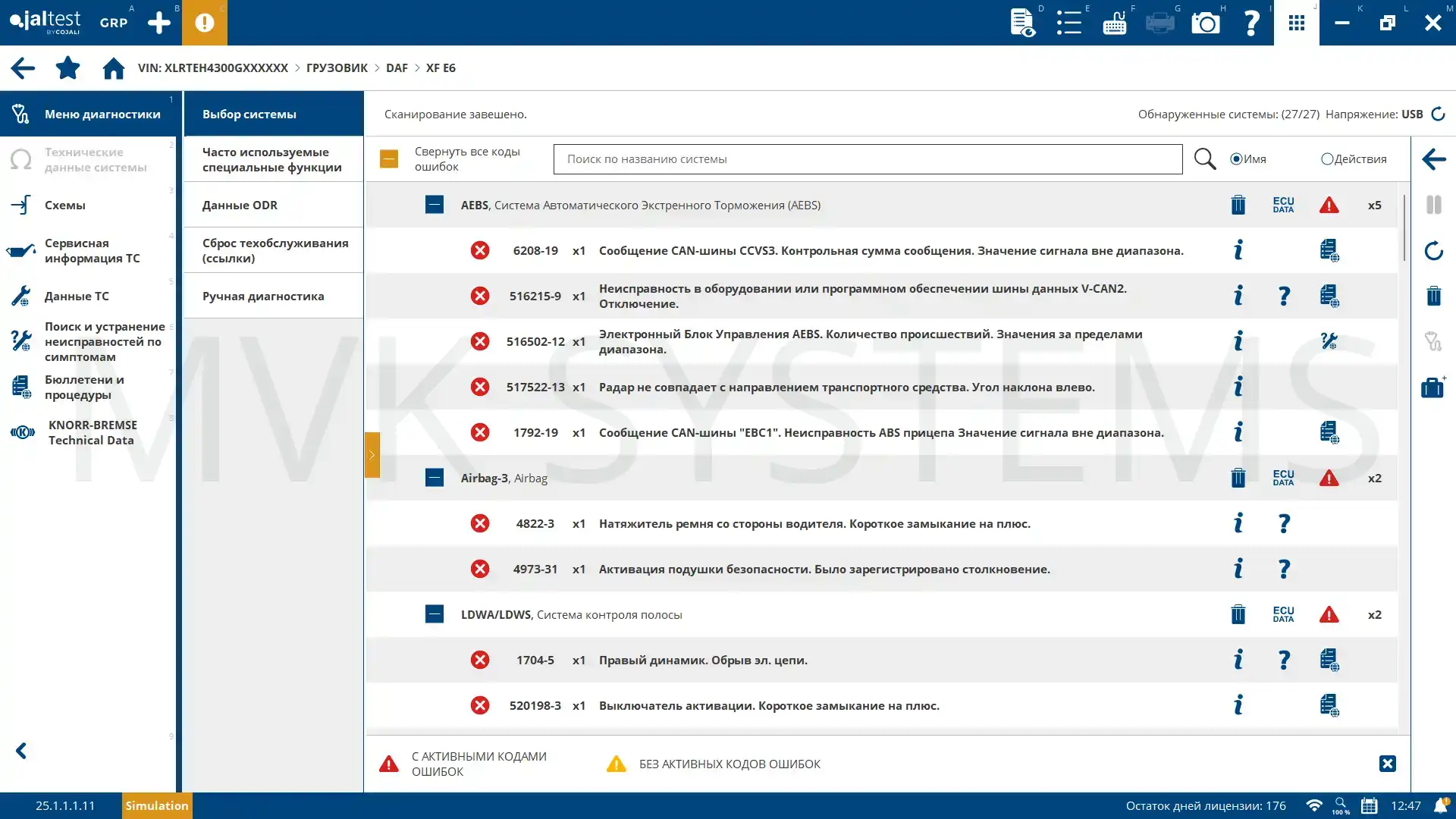Open the apps grid icon
Viewport: 1456px width, 819px height.
1297,23
